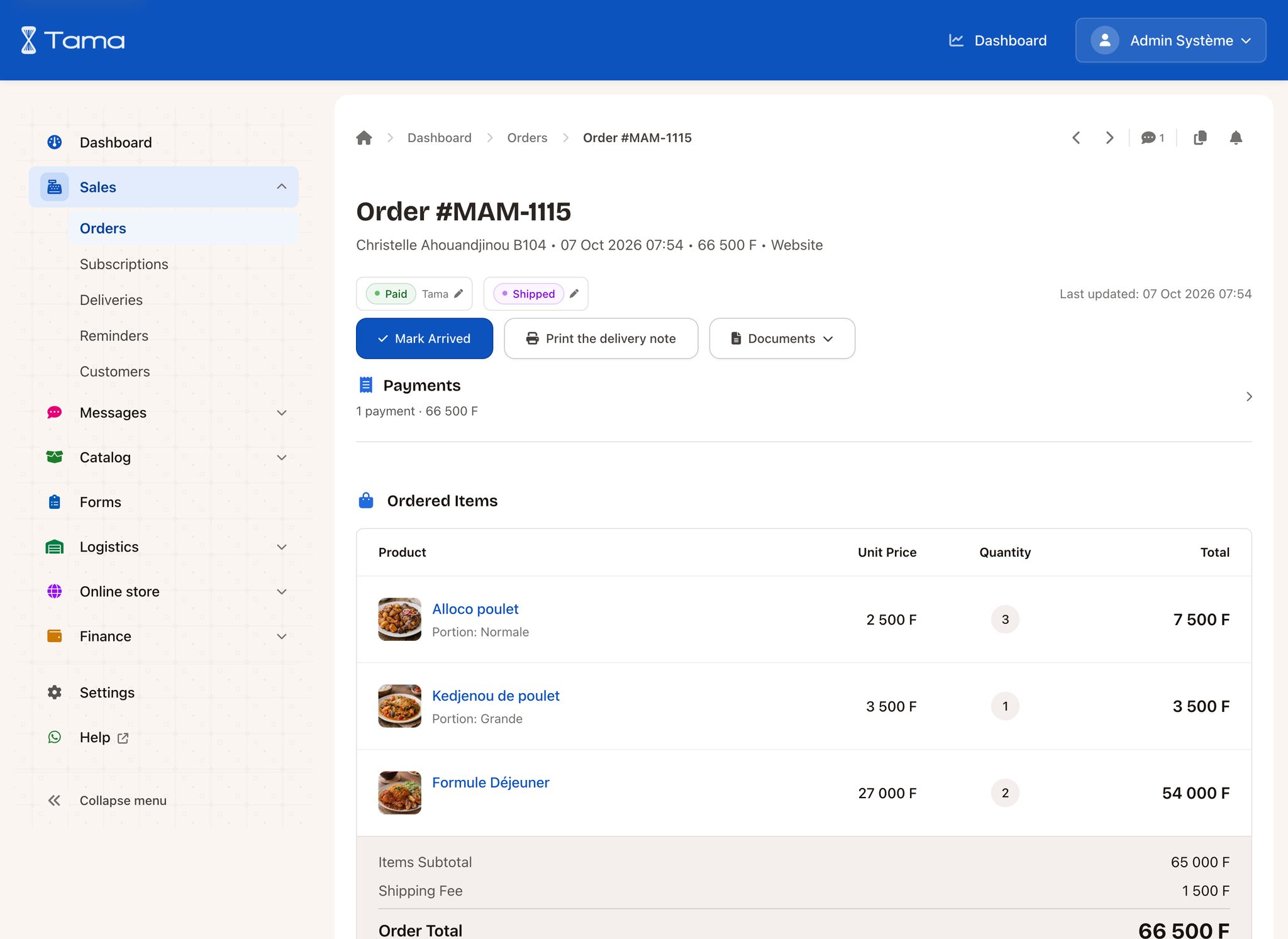The image size is (1288, 939).
Task: Edit the Paid payment status pencil
Action: [459, 294]
